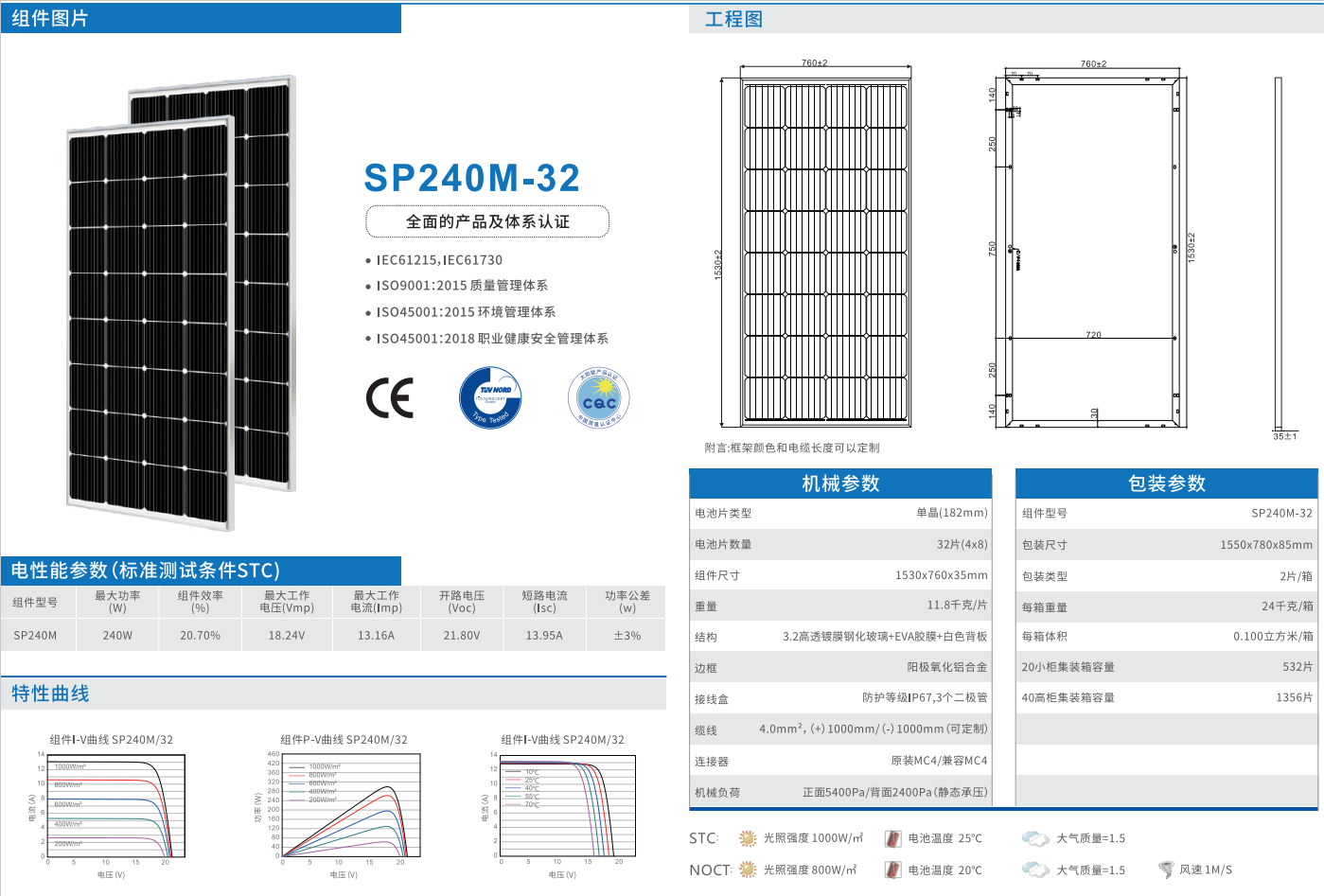Viewport: 1324px width, 896px height.
Task: Select the 工程图 section header
Action: click(733, 19)
